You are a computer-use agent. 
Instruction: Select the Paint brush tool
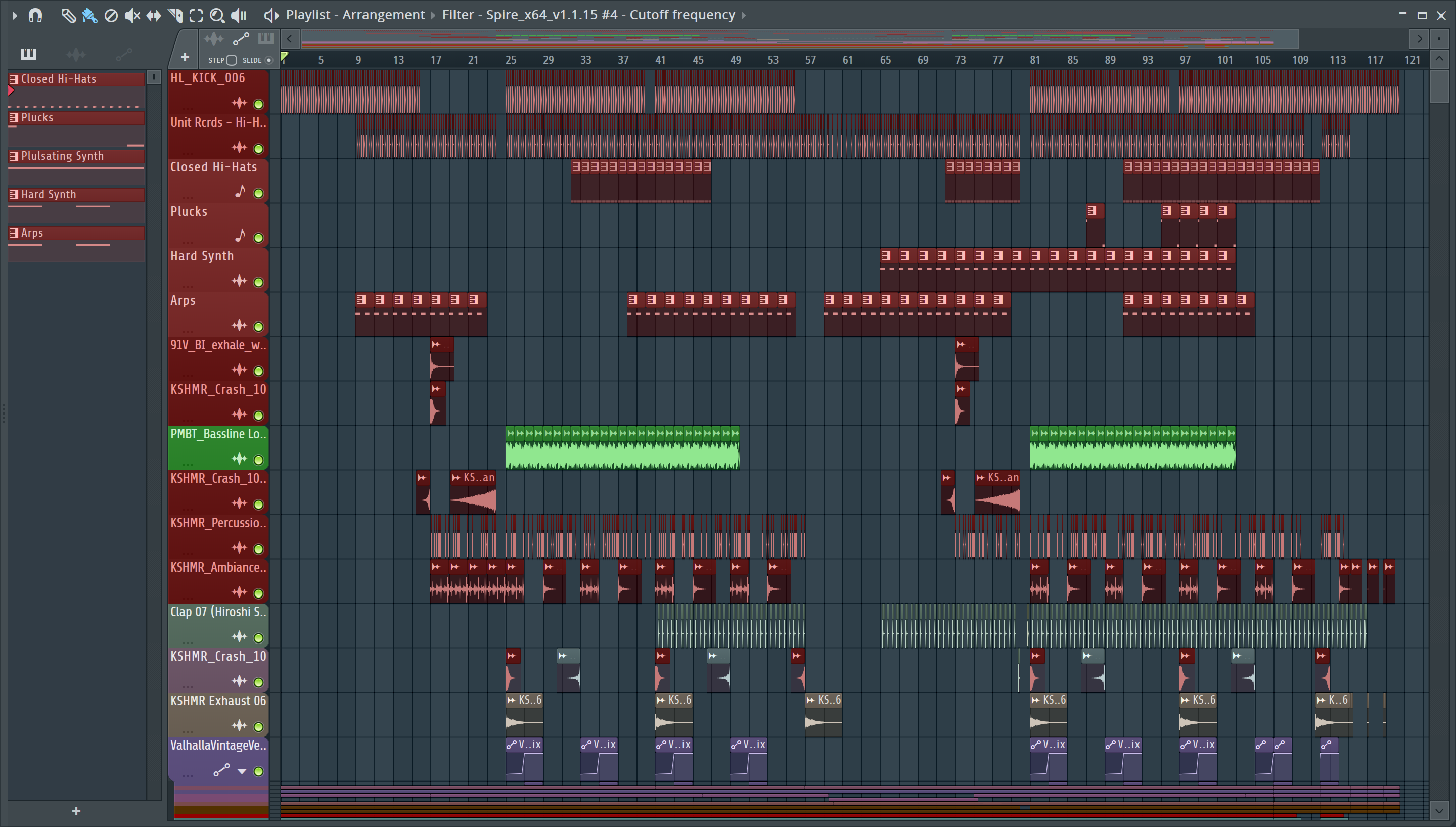coord(89,15)
